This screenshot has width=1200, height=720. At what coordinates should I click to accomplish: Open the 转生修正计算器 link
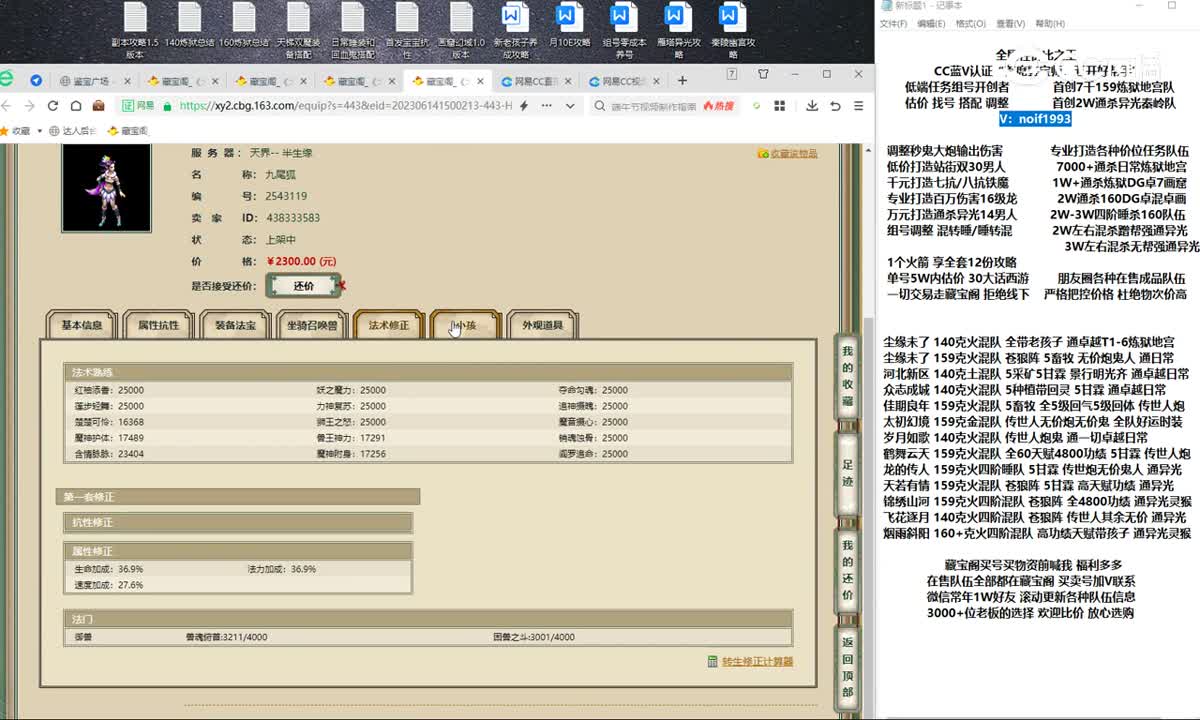pyautogui.click(x=757, y=661)
